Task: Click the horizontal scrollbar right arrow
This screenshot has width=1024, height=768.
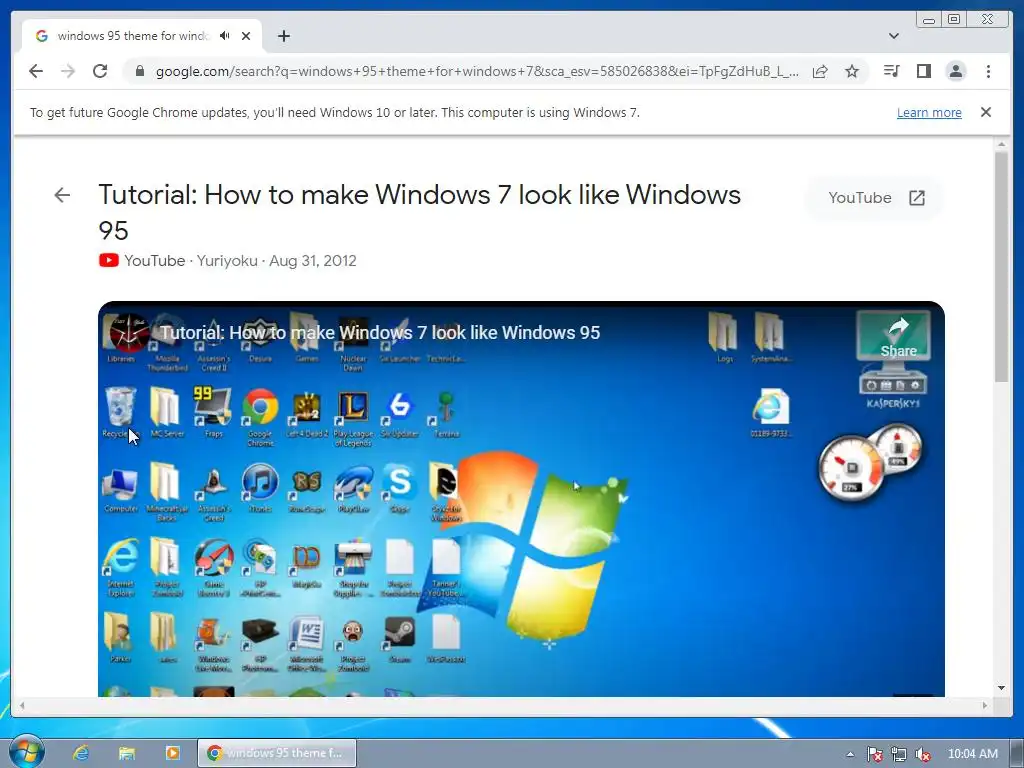Action: (985, 705)
